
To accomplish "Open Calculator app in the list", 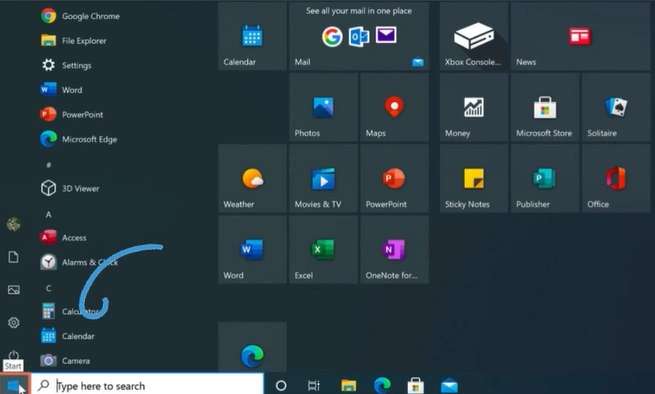I will pos(70,311).
